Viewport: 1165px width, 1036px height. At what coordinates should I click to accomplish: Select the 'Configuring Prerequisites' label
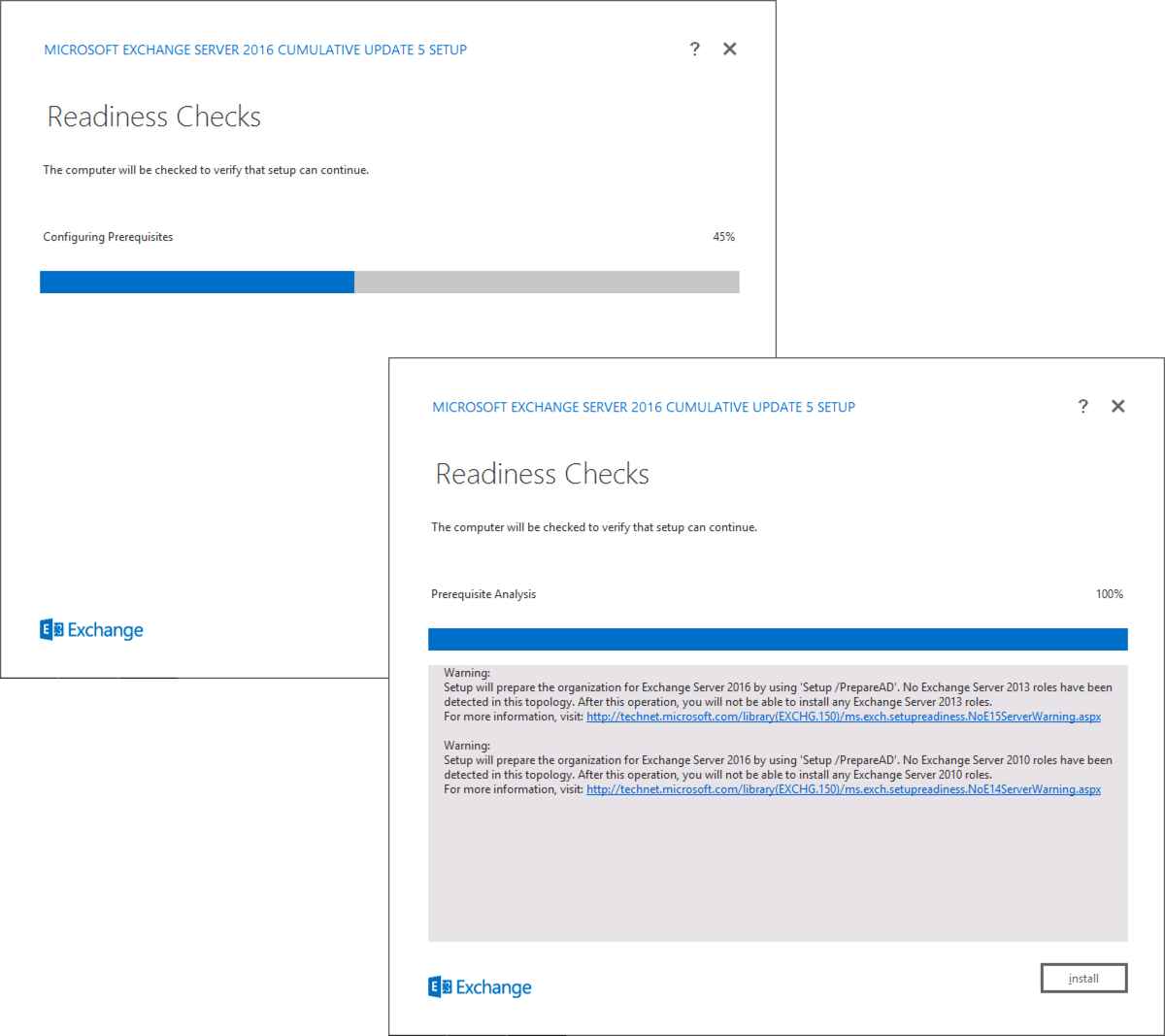(108, 237)
